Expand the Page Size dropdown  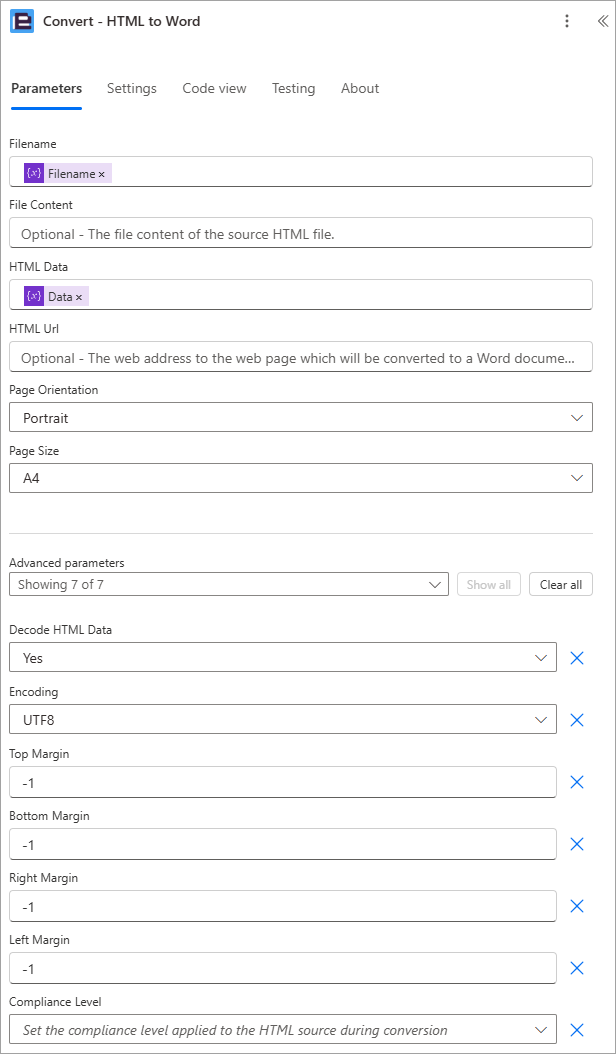pyautogui.click(x=301, y=478)
